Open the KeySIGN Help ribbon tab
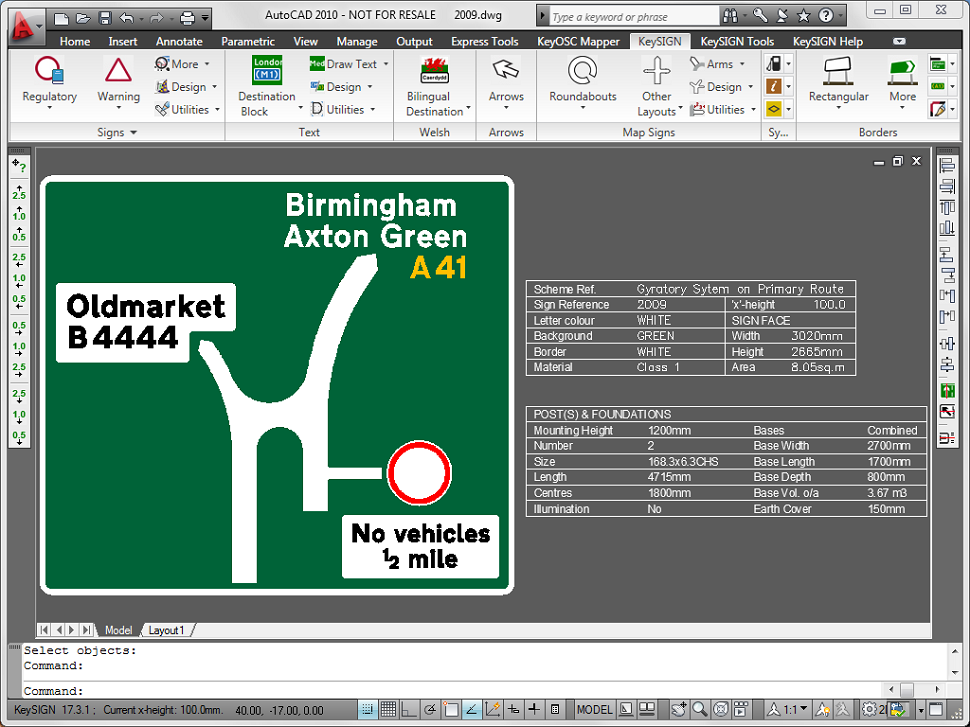Viewport: 970px width, 727px height. [828, 41]
